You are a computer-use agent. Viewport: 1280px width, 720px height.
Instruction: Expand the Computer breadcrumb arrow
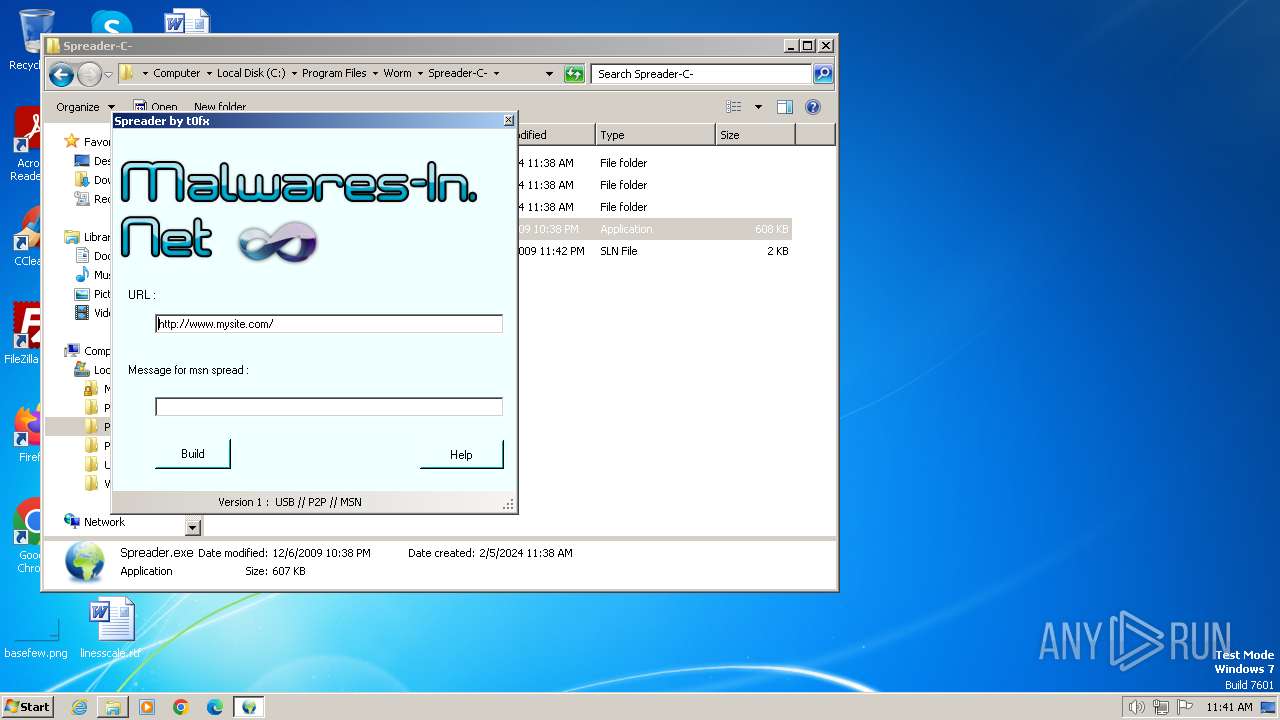(208, 73)
